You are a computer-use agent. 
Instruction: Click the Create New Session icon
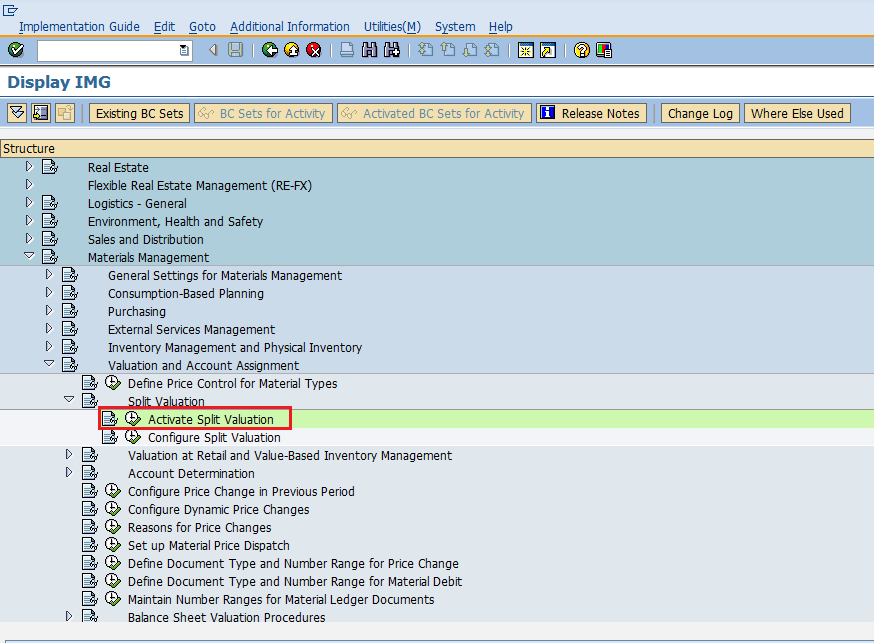[526, 50]
